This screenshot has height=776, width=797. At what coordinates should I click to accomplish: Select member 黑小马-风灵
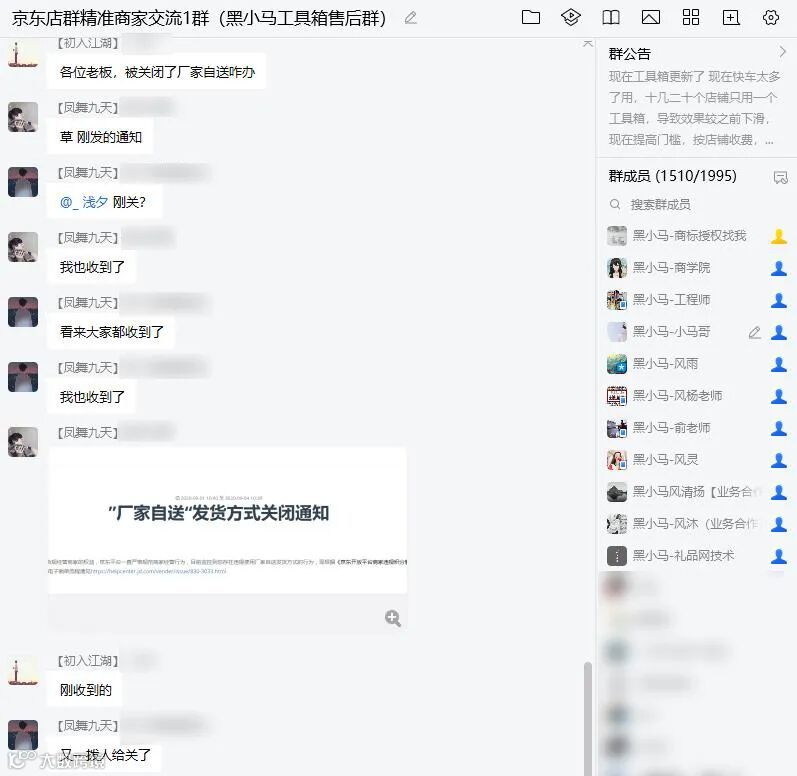(x=696, y=460)
